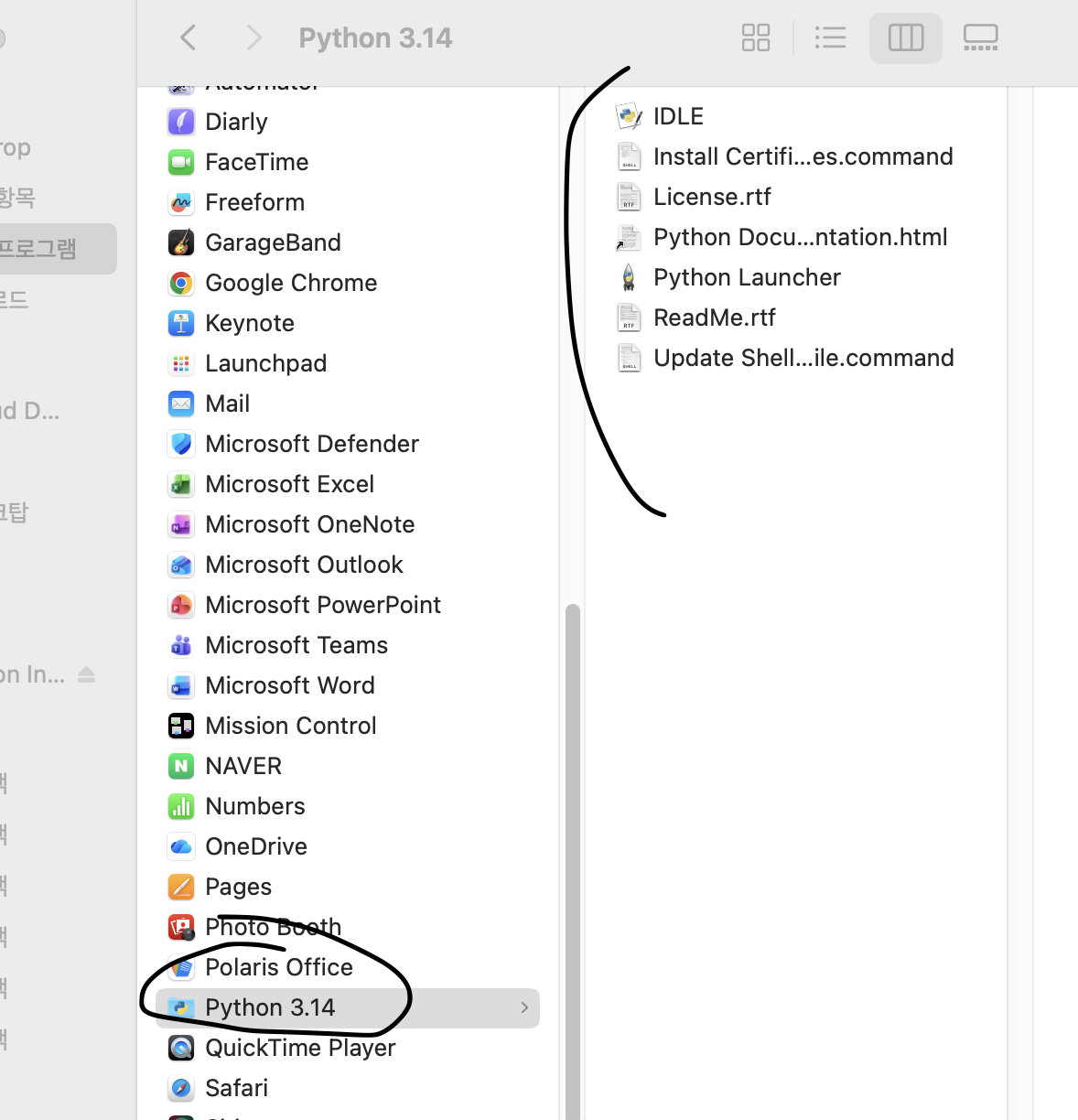The width and height of the screenshot is (1078, 1120).
Task: Select NAVER name text
Action: coord(243,766)
